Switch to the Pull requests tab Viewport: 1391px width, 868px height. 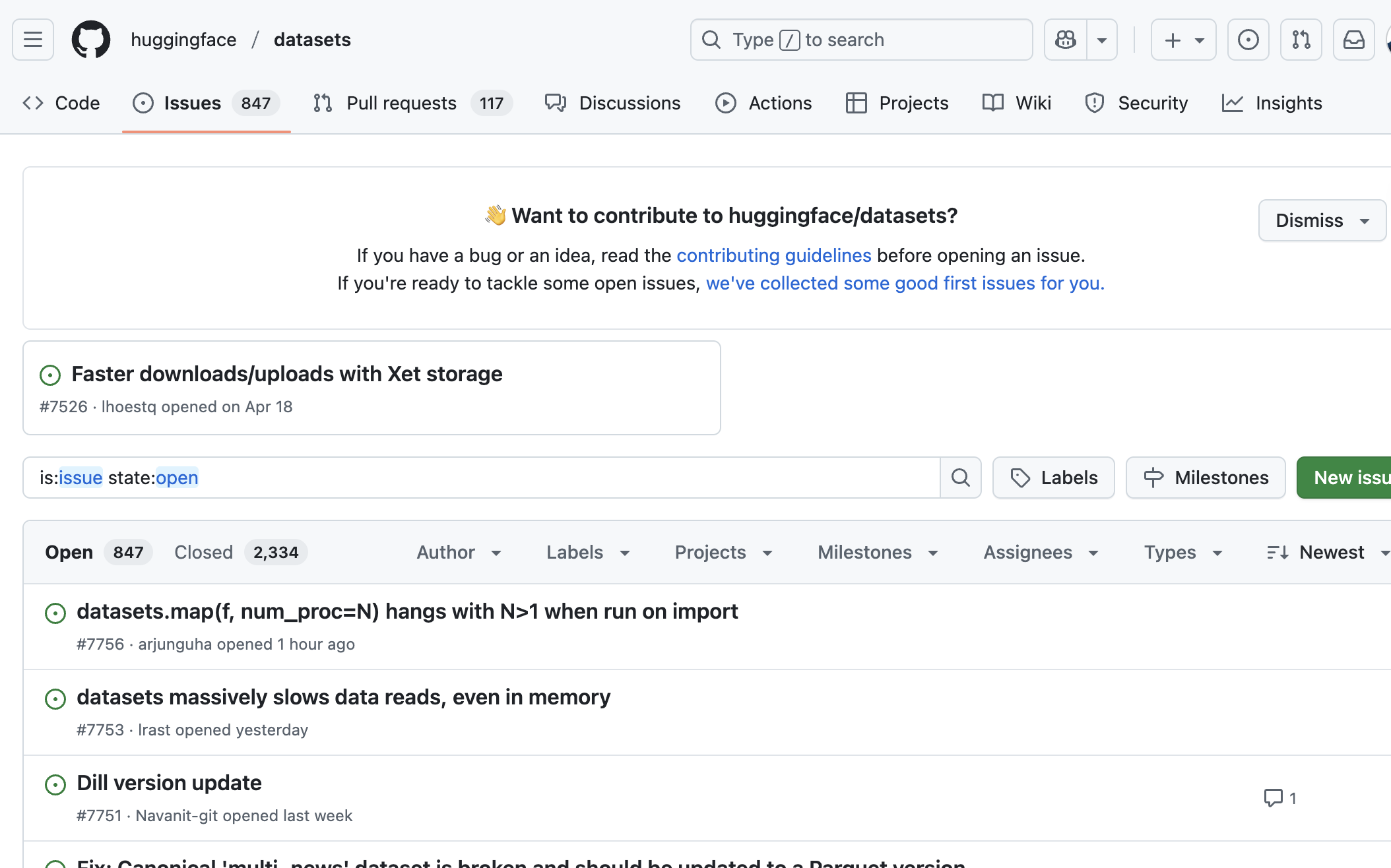click(x=401, y=103)
